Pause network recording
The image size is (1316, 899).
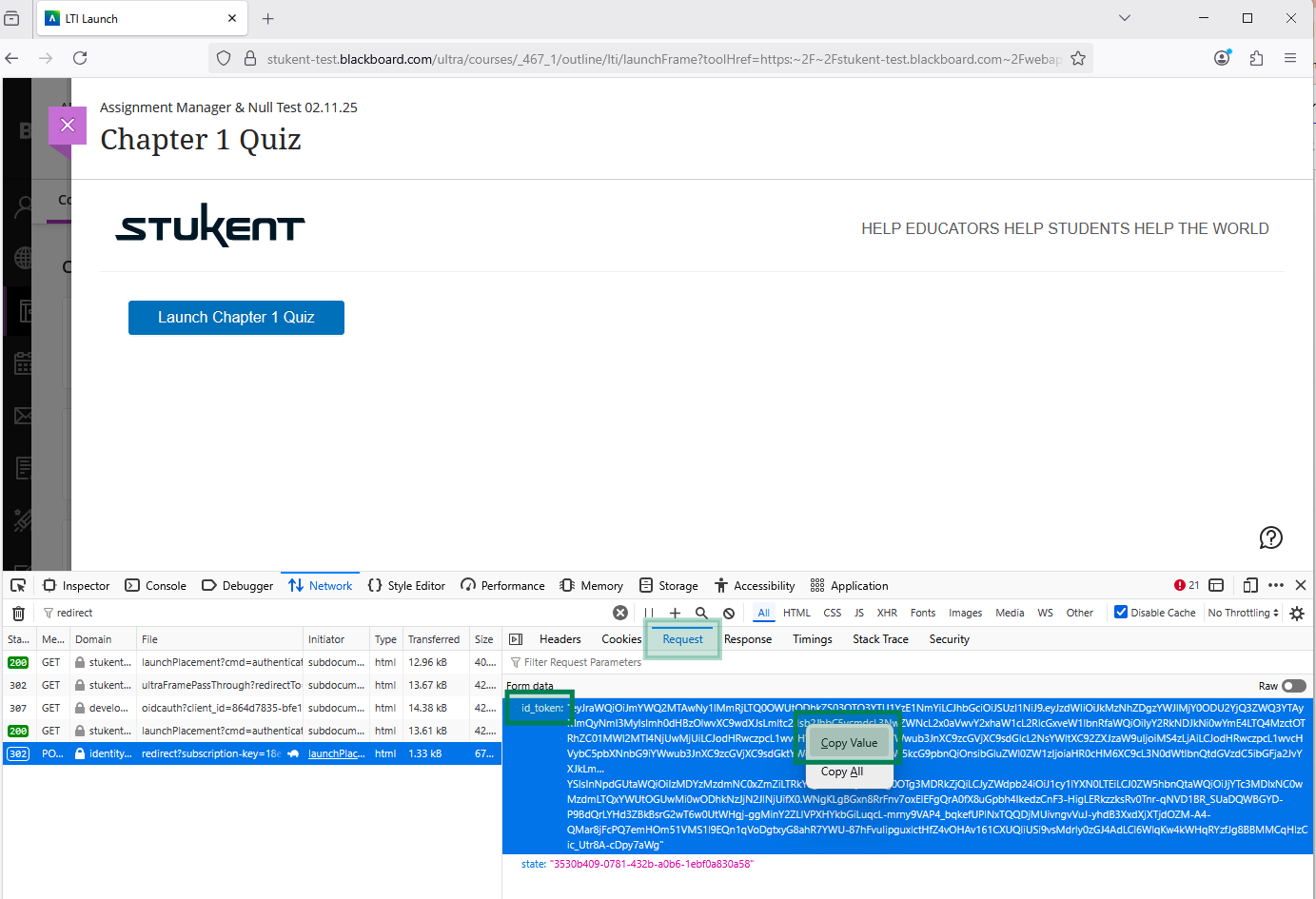(649, 613)
